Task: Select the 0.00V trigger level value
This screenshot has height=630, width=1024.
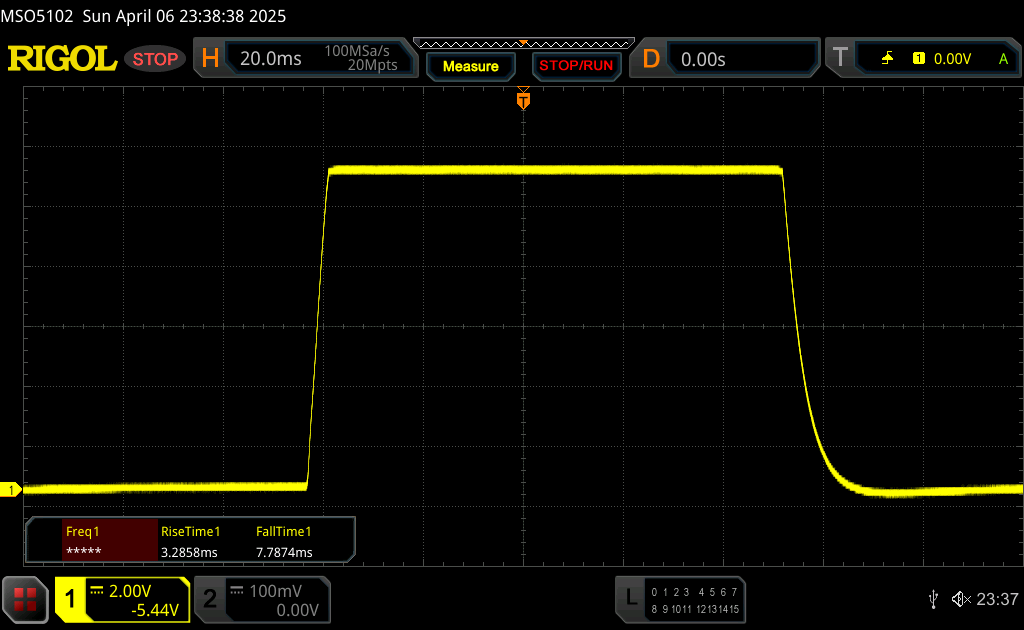Action: click(952, 59)
